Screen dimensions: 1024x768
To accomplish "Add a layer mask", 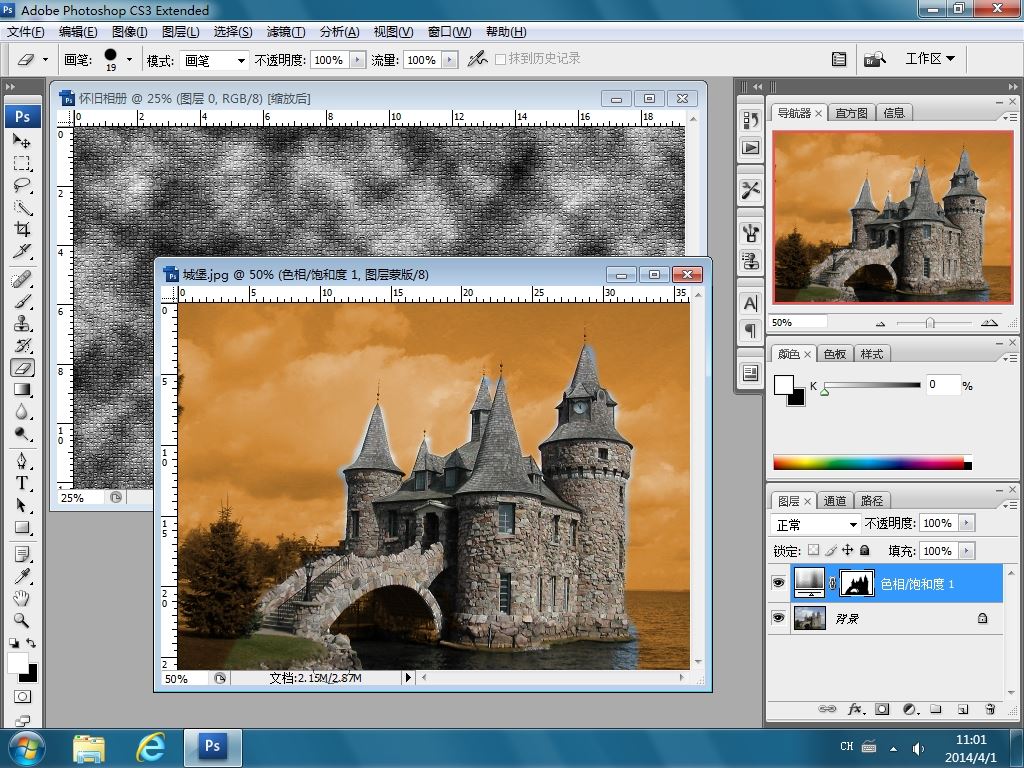I will [x=882, y=709].
